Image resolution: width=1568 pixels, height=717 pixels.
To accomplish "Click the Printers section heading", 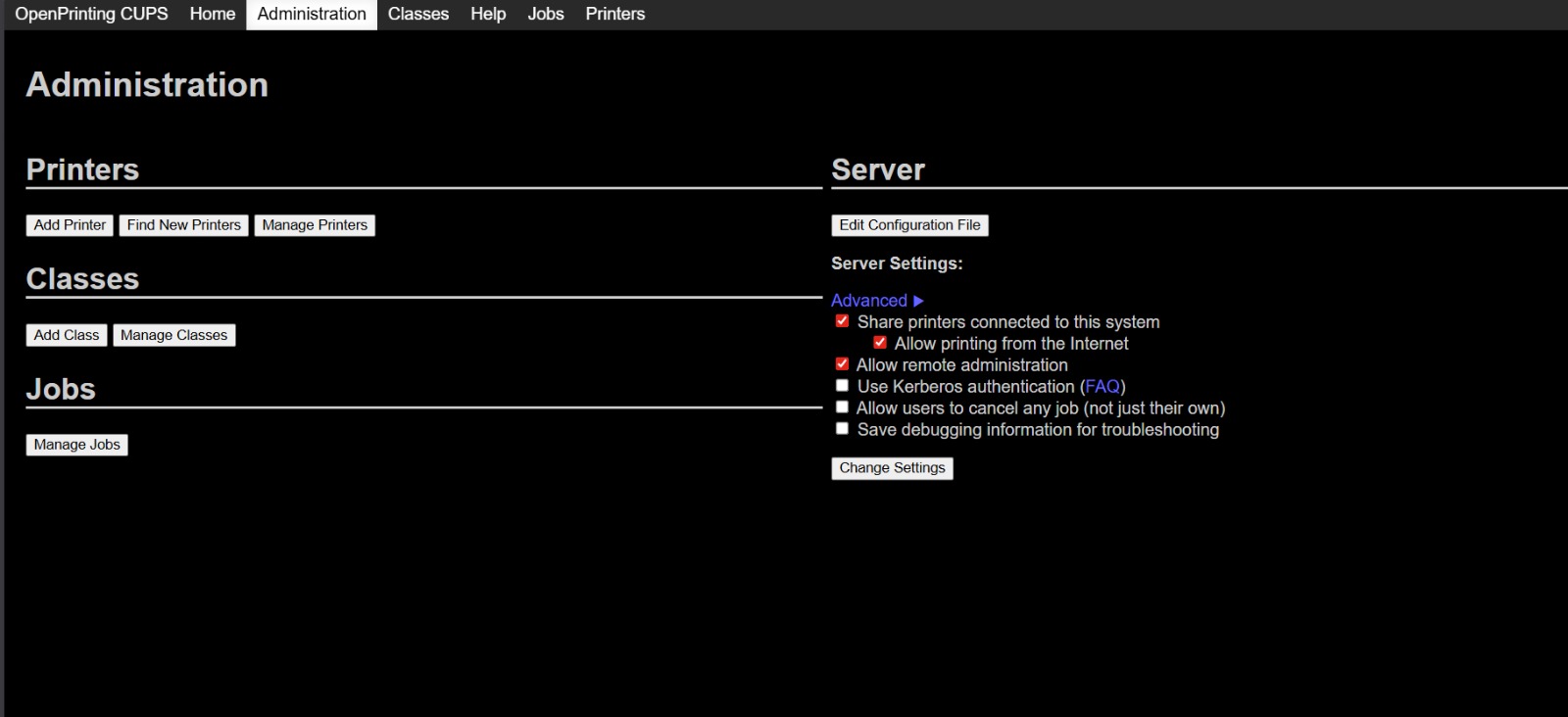I will point(82,169).
